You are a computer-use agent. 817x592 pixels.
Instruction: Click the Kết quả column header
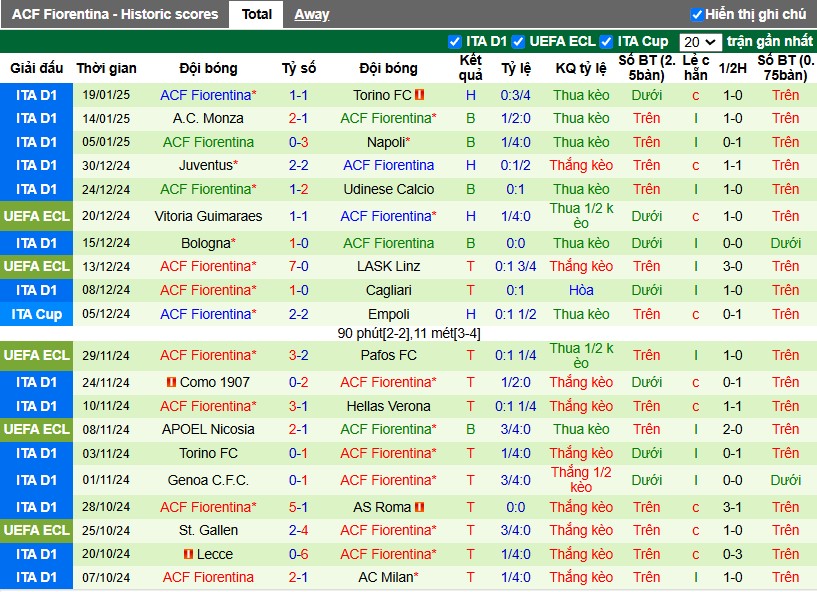[x=471, y=68]
